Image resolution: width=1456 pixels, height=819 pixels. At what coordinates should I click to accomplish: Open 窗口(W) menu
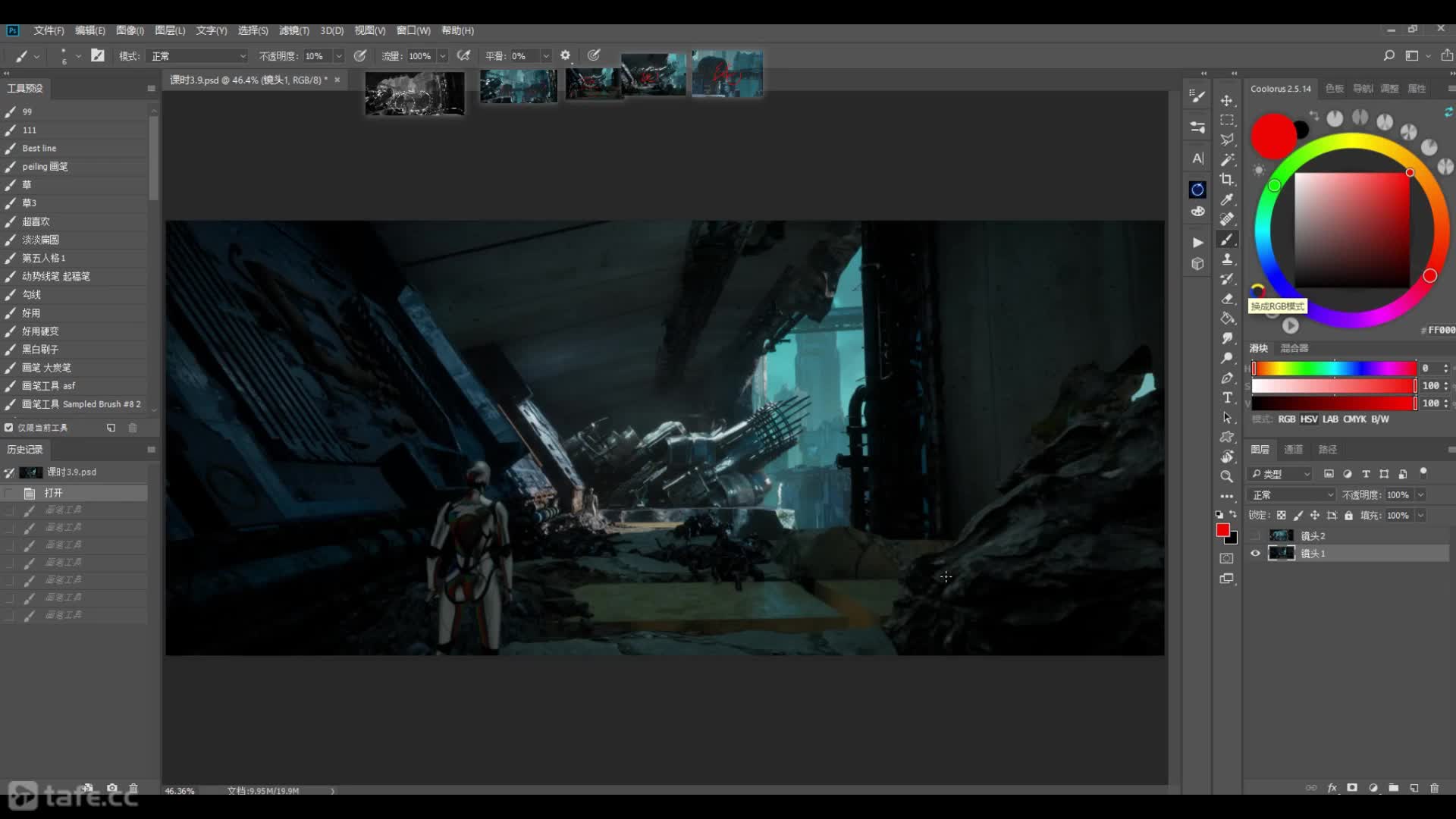click(x=413, y=30)
